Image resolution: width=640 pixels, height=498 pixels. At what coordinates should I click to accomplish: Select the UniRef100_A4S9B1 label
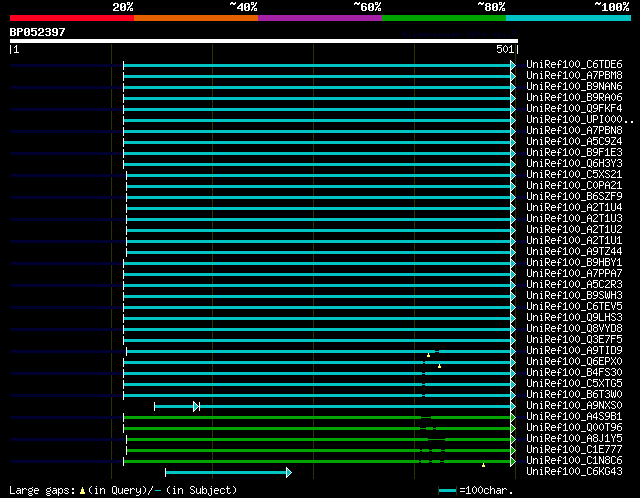point(574,417)
